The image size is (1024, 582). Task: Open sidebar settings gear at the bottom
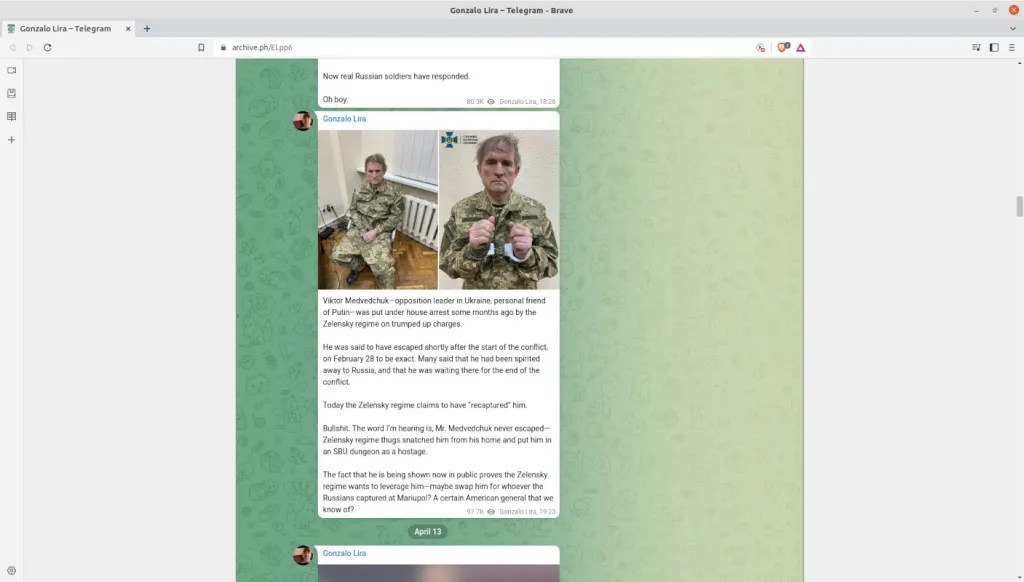[12, 571]
